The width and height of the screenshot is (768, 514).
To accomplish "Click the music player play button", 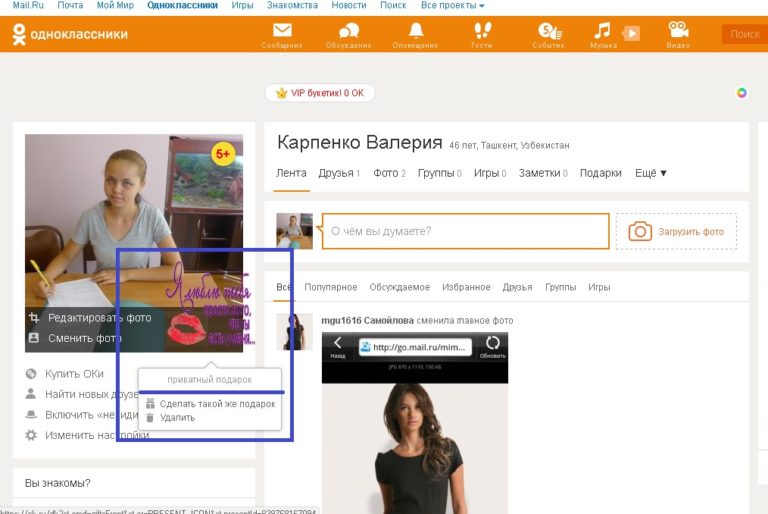I will click(631, 33).
